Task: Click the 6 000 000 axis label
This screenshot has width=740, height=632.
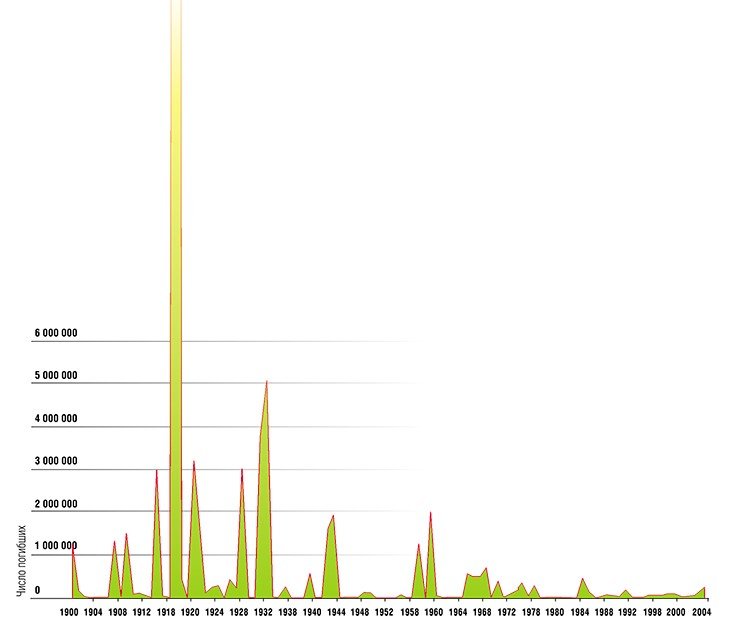Action: point(56,333)
